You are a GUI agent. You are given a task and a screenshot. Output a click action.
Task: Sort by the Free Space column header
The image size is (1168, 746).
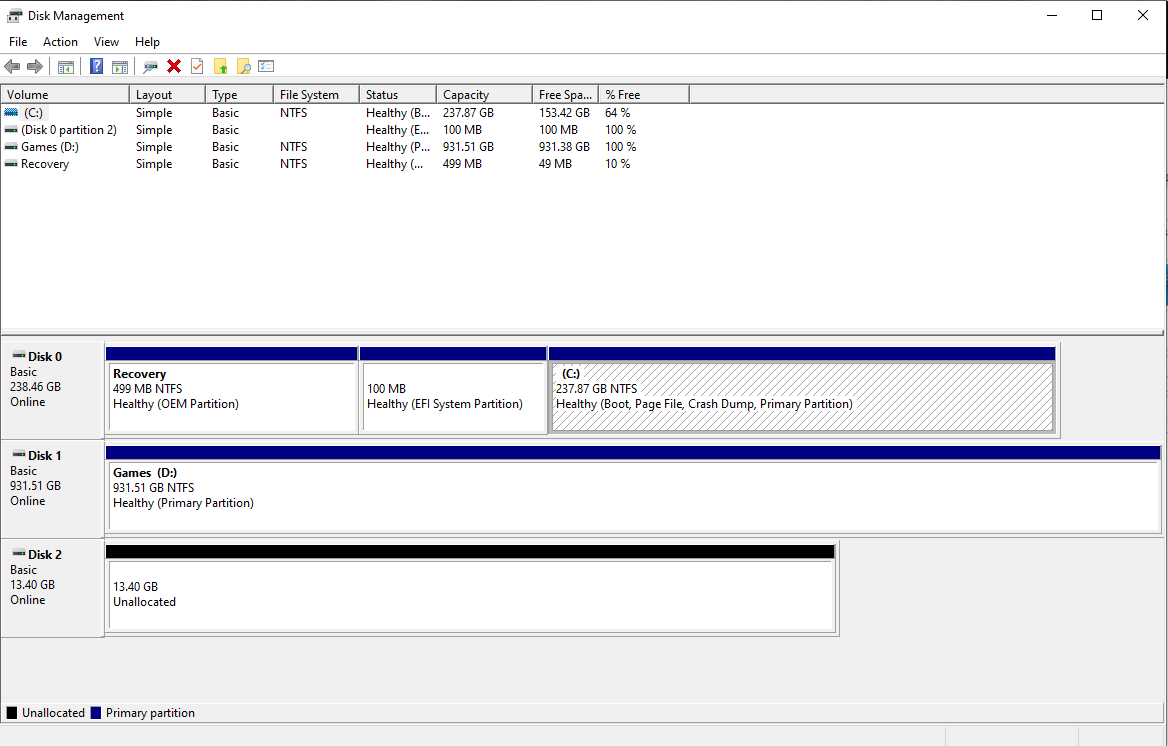point(566,95)
